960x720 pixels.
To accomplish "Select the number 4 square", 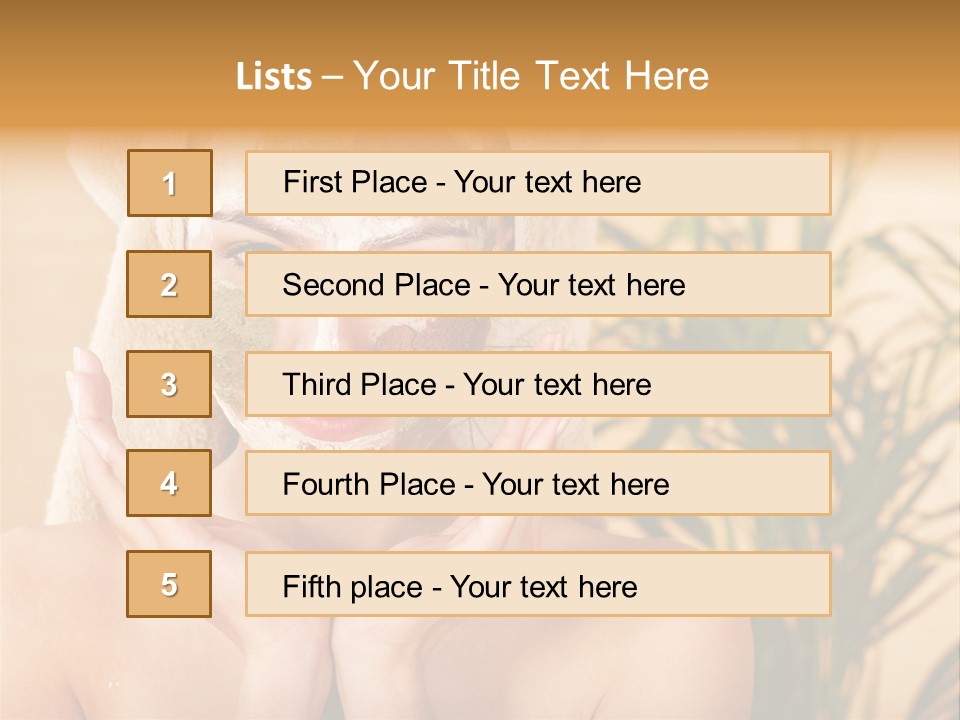I will 169,483.
